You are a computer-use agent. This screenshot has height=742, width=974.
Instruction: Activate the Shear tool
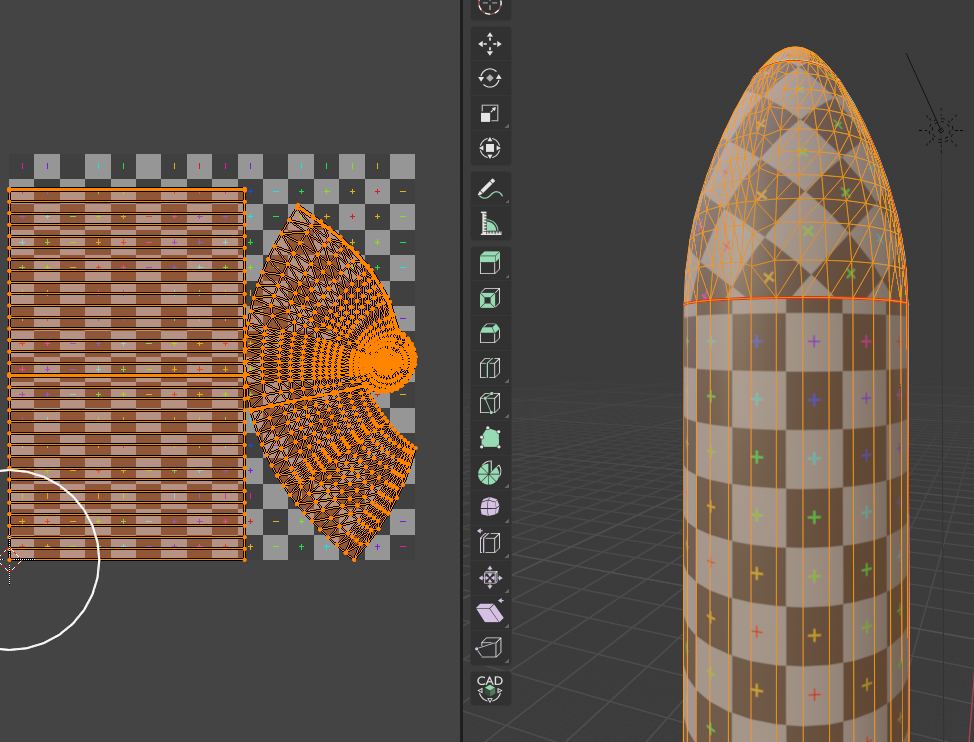490,613
